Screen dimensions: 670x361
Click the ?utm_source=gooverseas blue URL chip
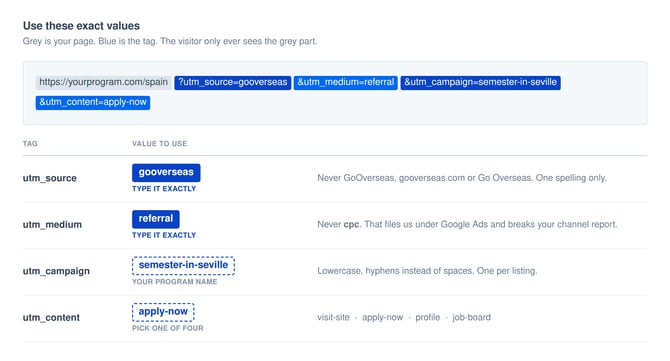232,82
